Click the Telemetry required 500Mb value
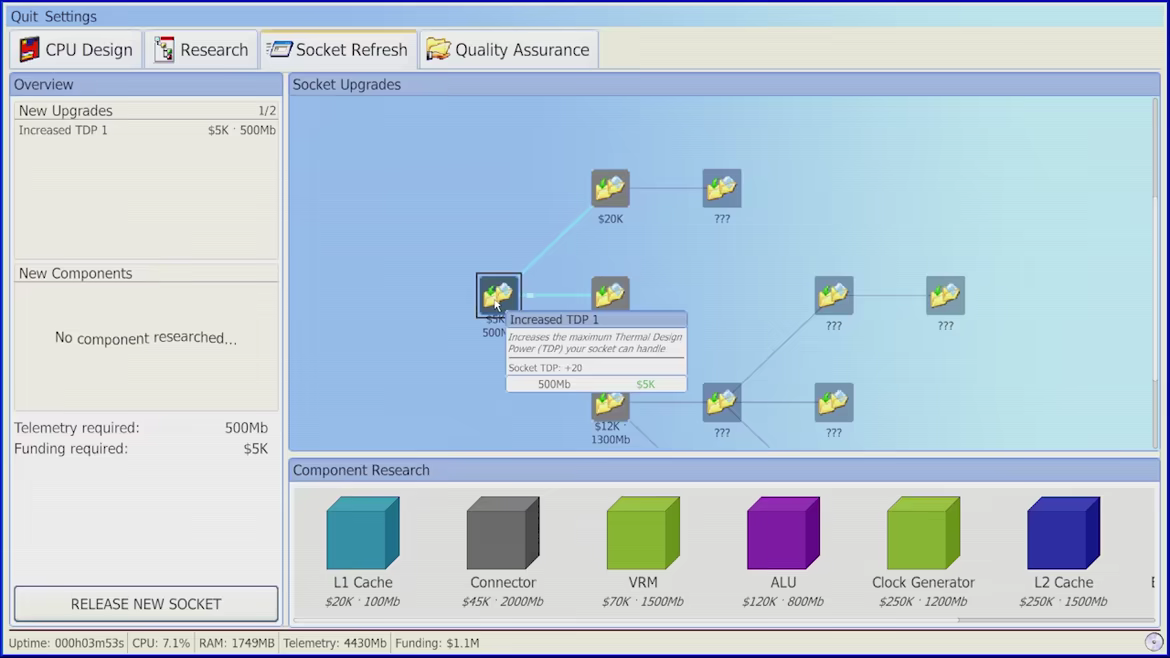Viewport: 1170px width, 658px height. pyautogui.click(x=246, y=427)
